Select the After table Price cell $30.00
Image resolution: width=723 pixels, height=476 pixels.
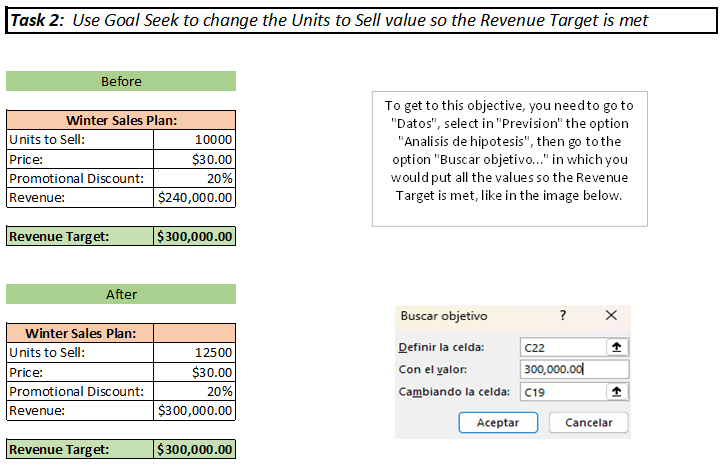[x=194, y=372]
